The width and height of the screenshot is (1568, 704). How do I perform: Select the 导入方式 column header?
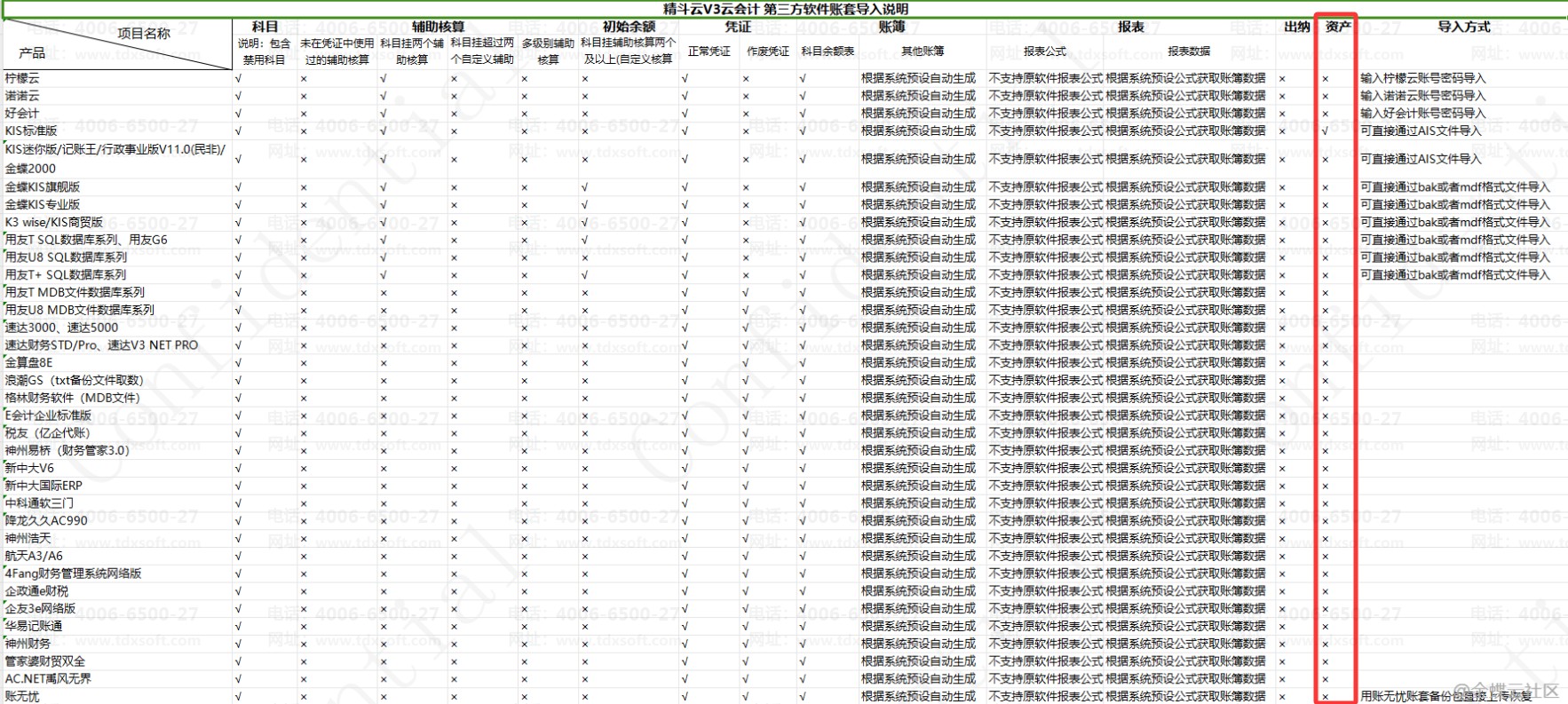click(1463, 27)
